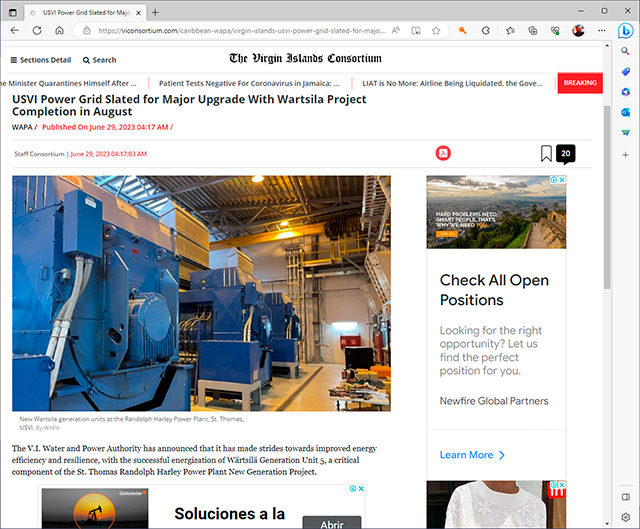Open the Favorites list icon
The width and height of the screenshot is (640, 529).
[510, 31]
